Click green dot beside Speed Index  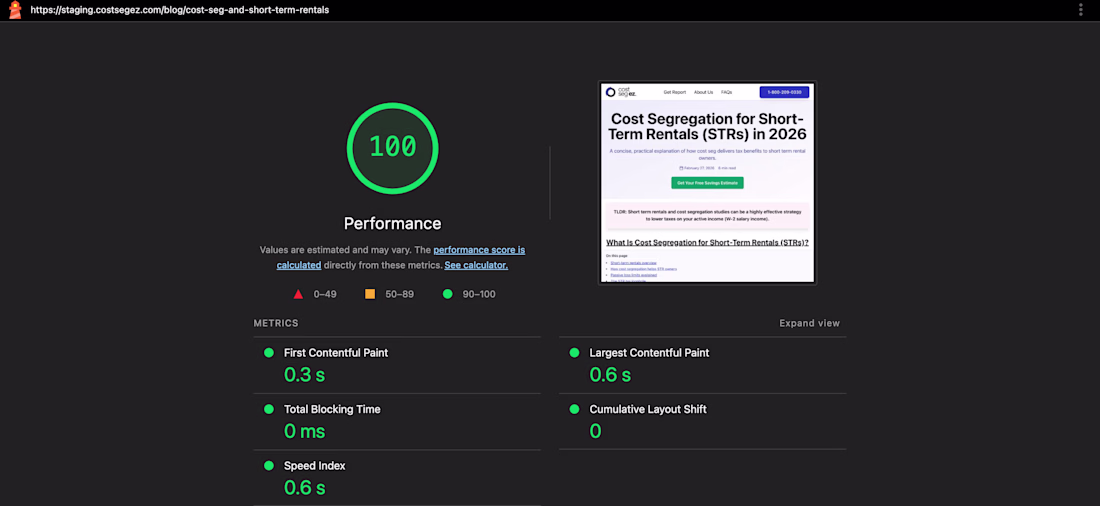(x=268, y=466)
